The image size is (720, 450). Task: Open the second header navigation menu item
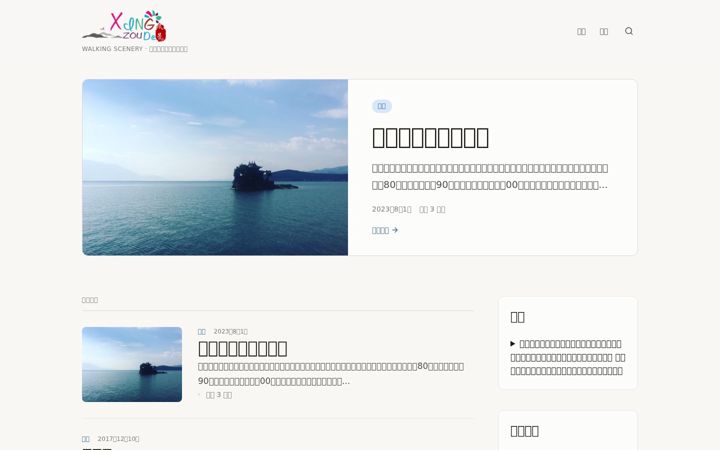click(x=603, y=31)
